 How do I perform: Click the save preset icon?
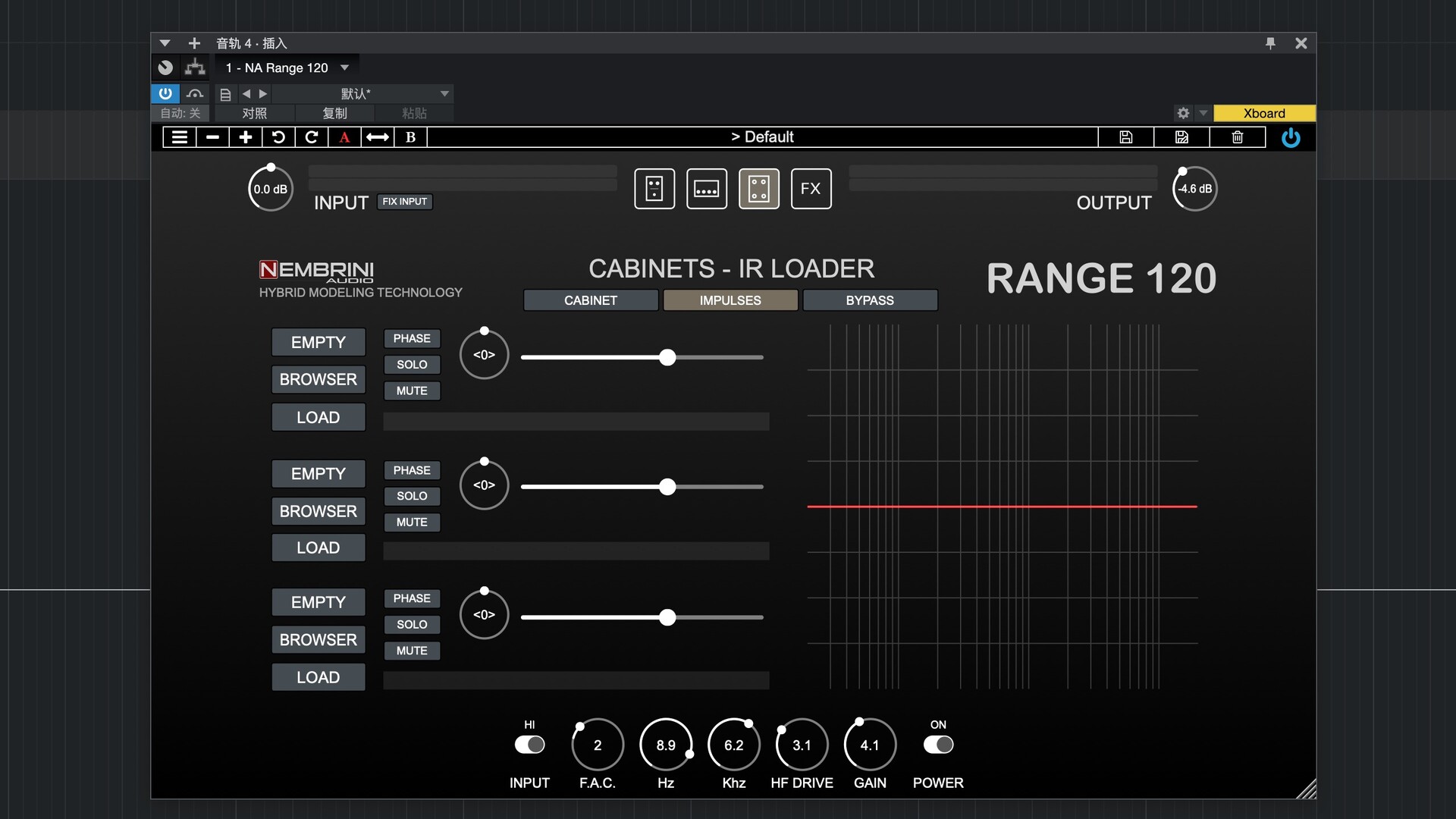point(1126,137)
